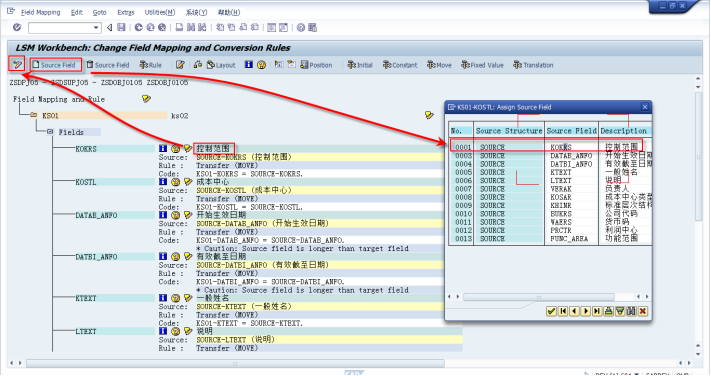
Task: Click the Print icon in standard toolbar
Action: point(180,28)
